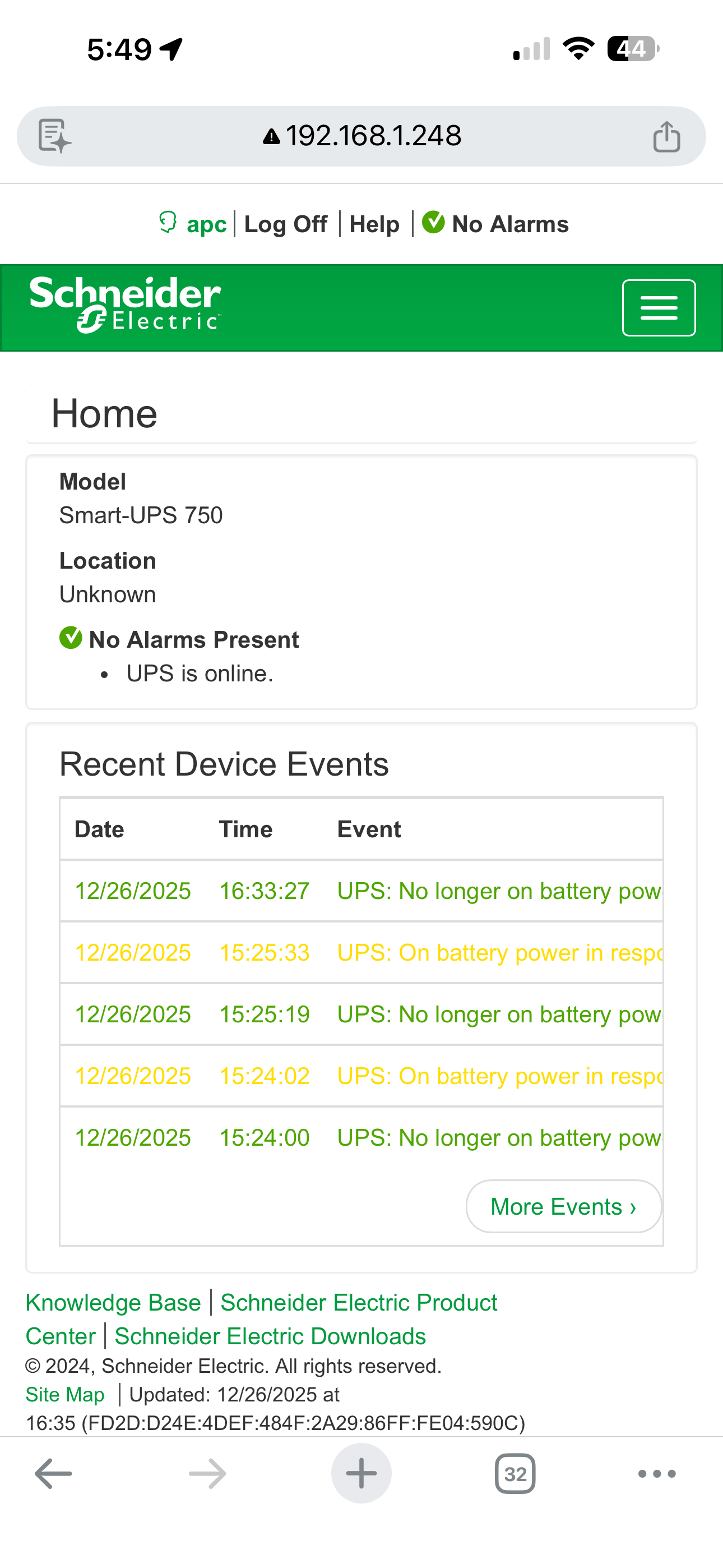Open the 15:25:33 on battery event
Screen dimensions: 723x1568
[x=498, y=953]
